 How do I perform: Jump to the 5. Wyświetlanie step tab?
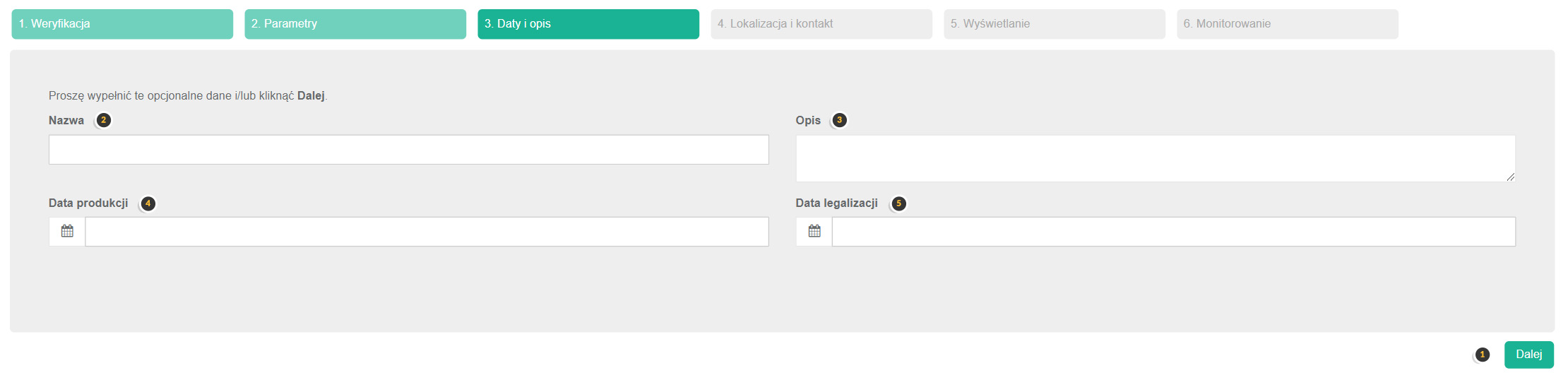(x=1055, y=24)
